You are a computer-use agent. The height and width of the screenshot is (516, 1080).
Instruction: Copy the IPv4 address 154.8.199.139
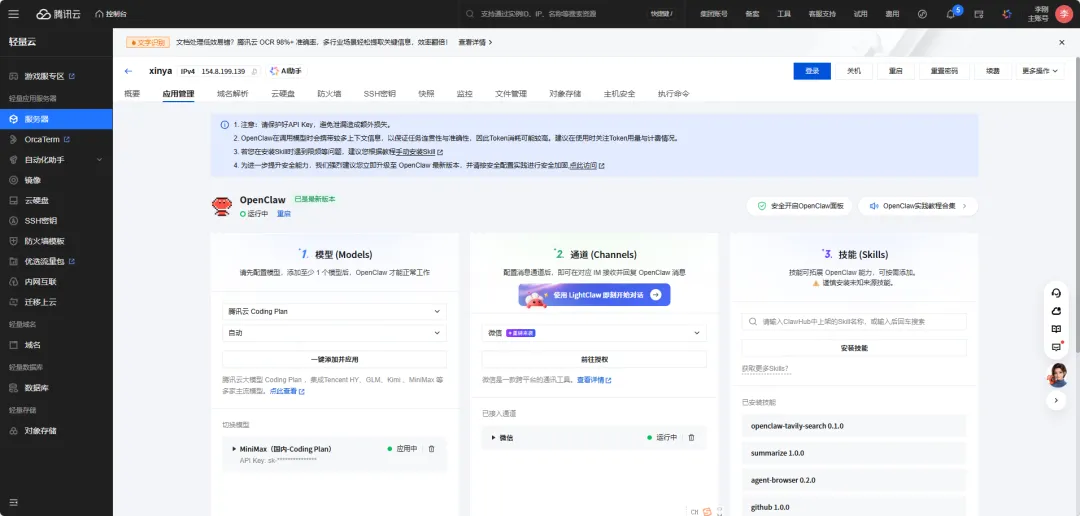[x=254, y=72]
